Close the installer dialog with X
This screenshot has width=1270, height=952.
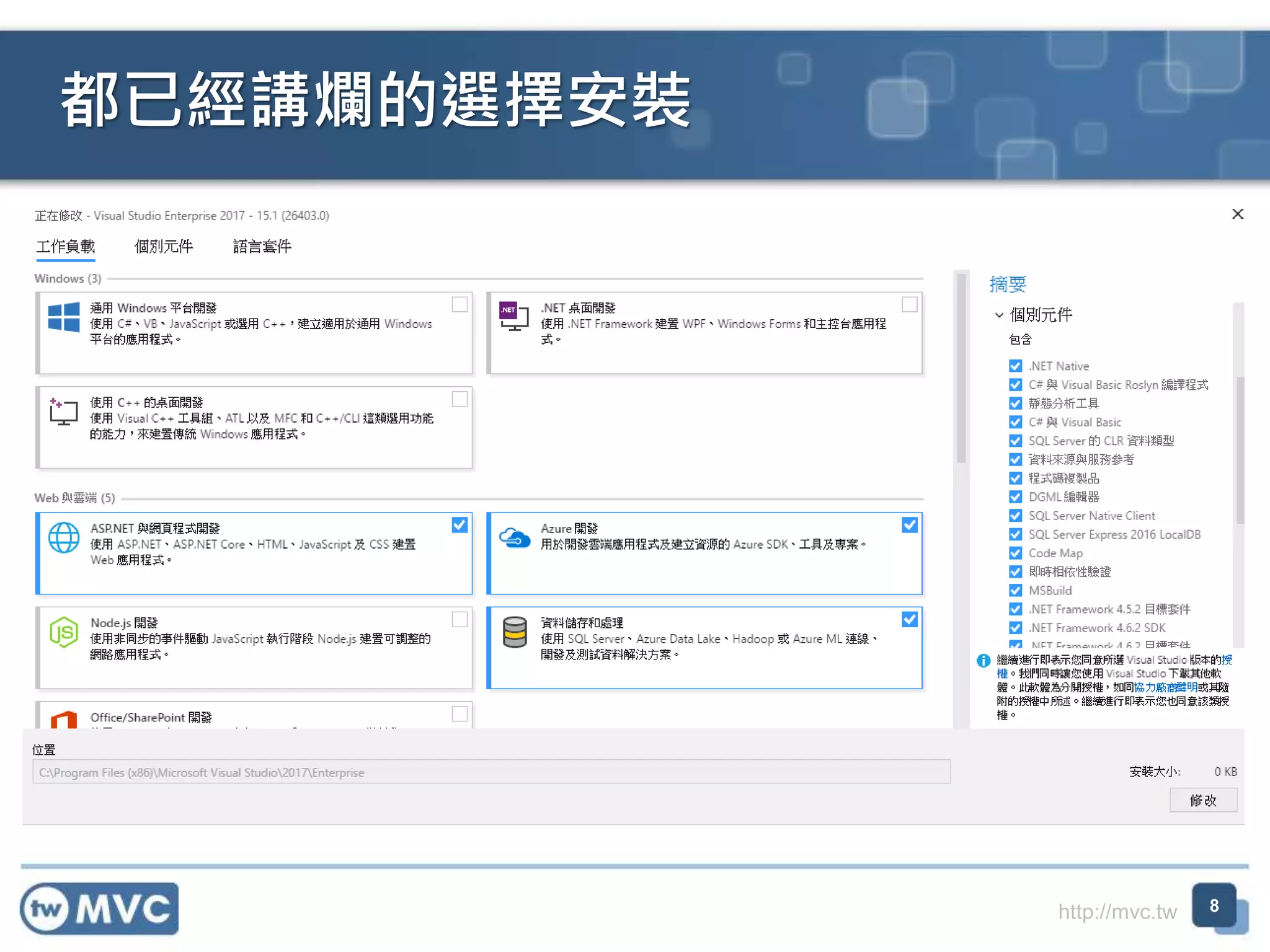1238,214
